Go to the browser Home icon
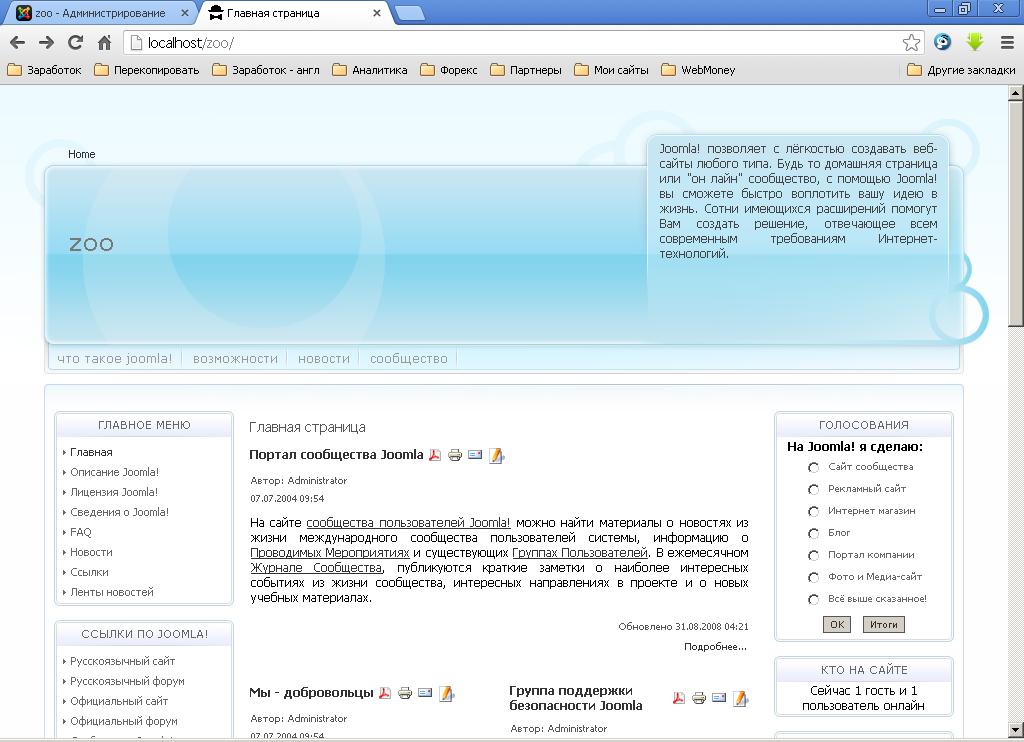 pyautogui.click(x=104, y=43)
